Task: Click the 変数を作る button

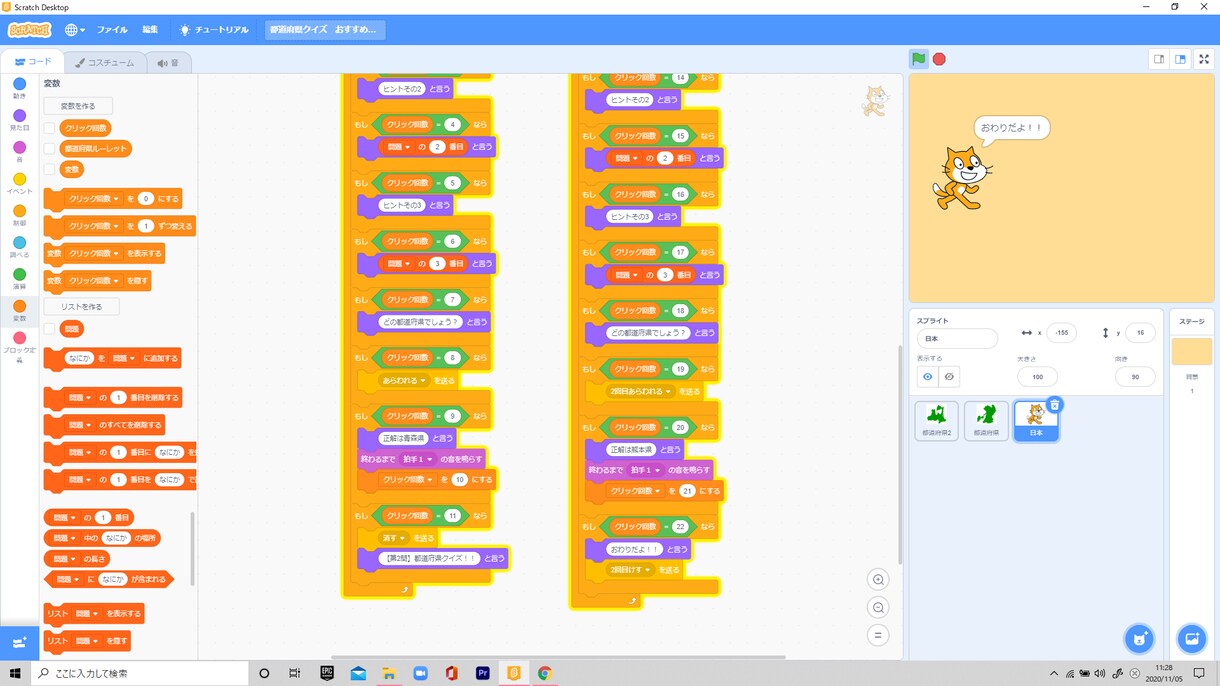Action: [78, 106]
